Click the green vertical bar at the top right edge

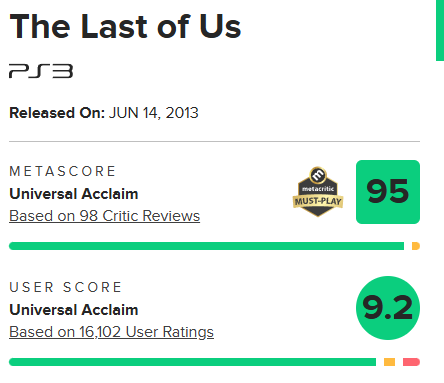point(440,30)
